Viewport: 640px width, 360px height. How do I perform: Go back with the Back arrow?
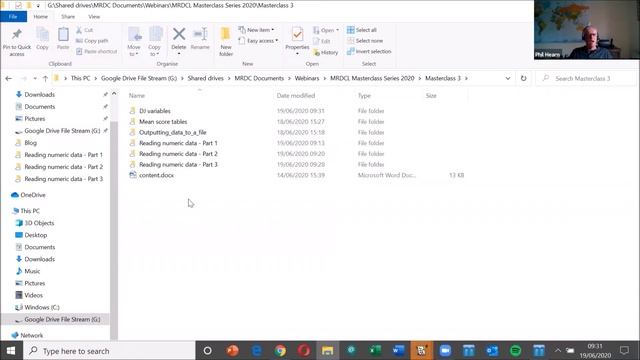pos(9,78)
